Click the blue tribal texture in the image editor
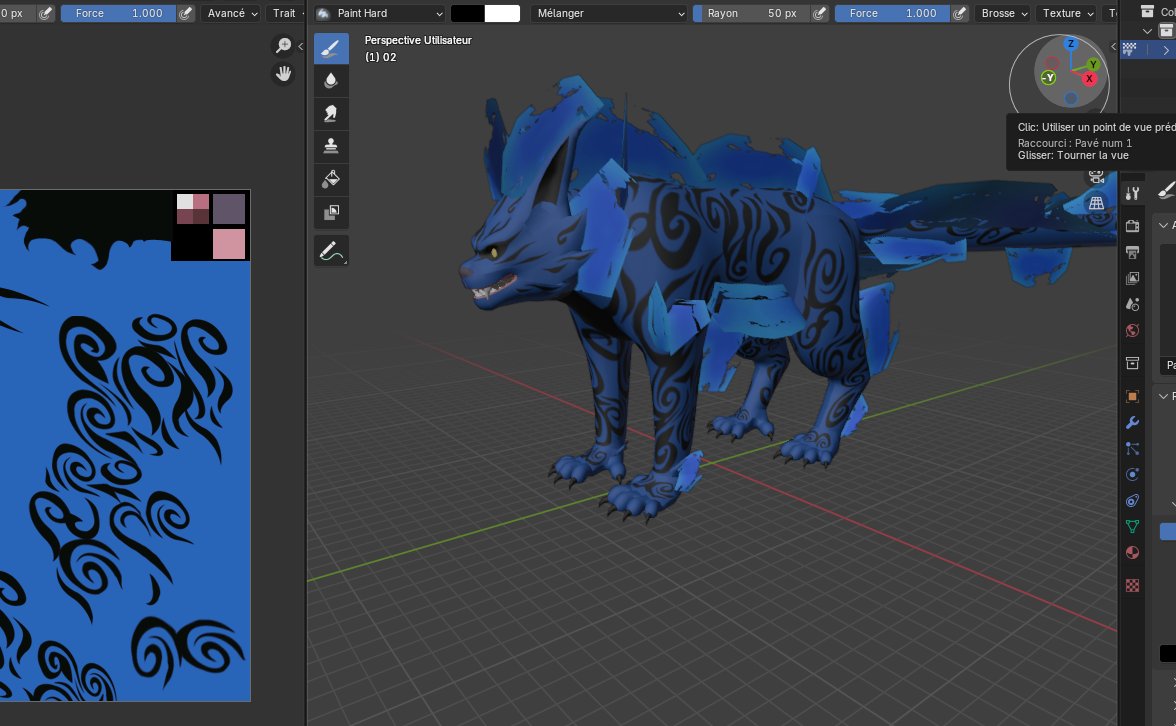Image resolution: width=1176 pixels, height=726 pixels. [x=125, y=446]
